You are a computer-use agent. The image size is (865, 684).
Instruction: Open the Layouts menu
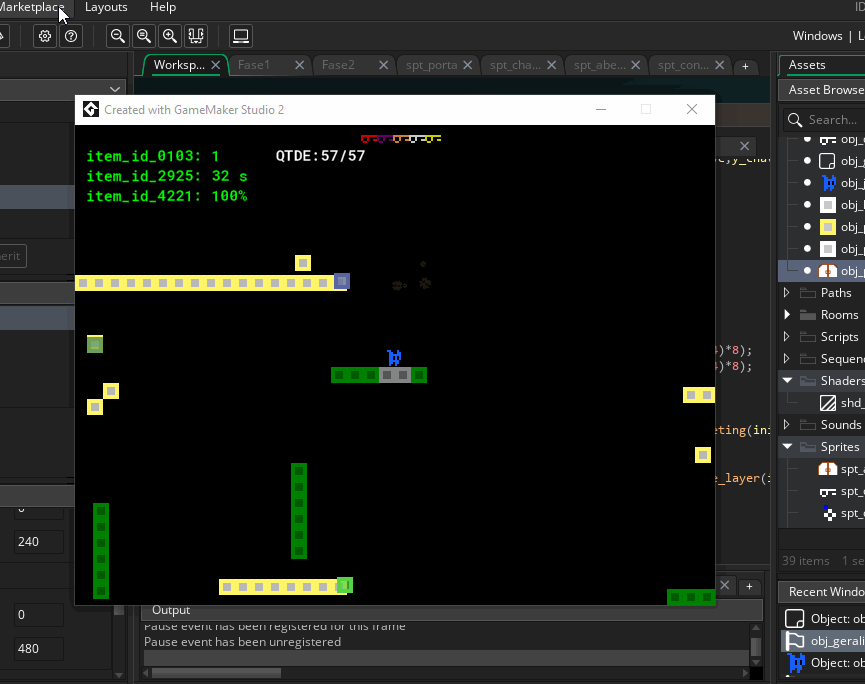(x=106, y=7)
